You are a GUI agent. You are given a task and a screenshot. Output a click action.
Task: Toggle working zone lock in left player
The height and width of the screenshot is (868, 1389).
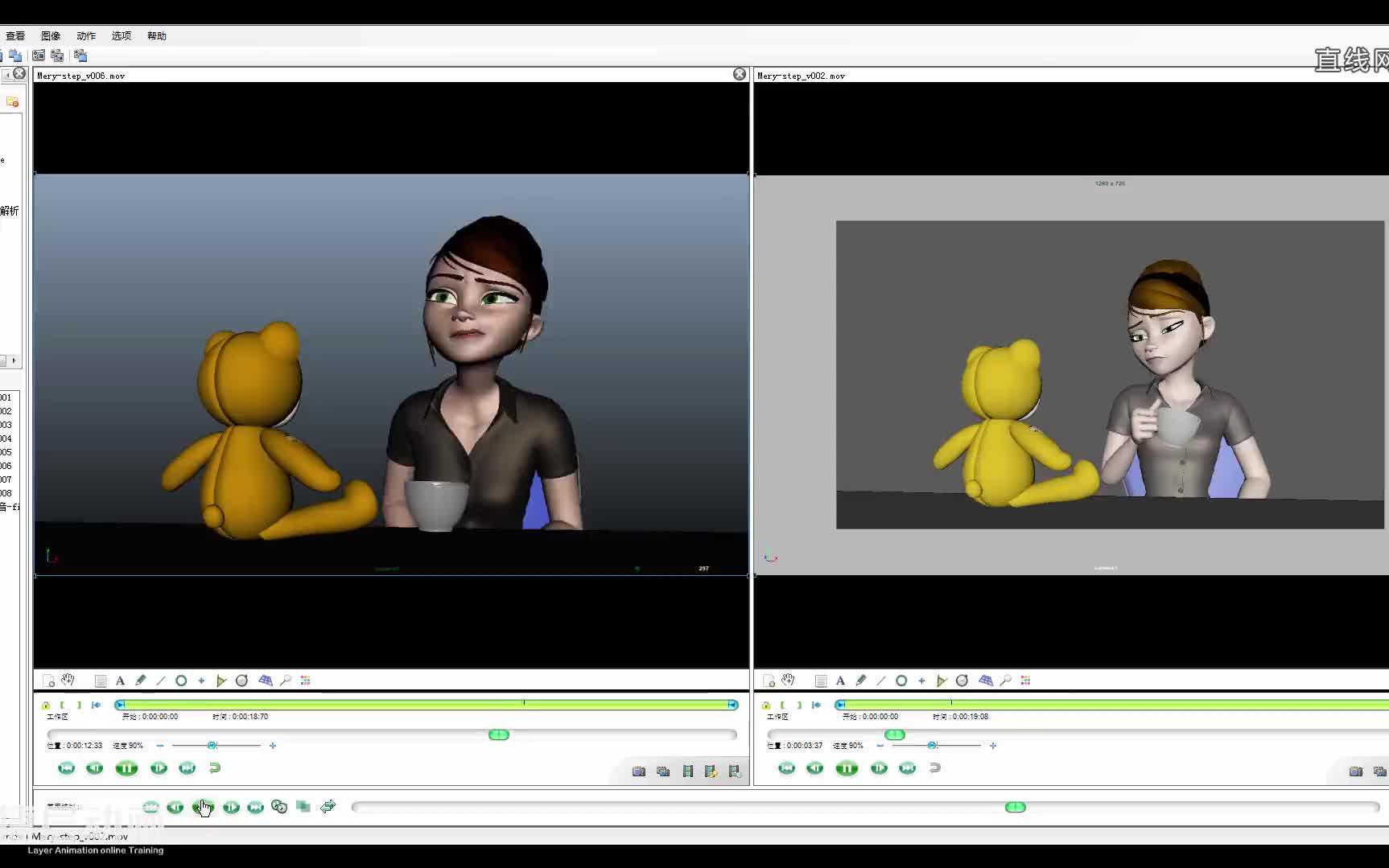pos(46,706)
